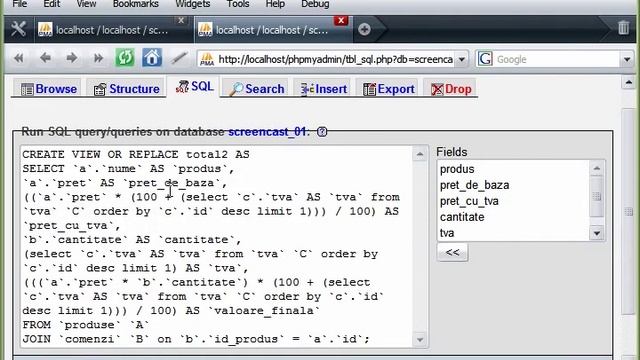Viewport: 640px width, 360px height.
Task: Add a new tab with plus icon
Action: click(x=364, y=29)
